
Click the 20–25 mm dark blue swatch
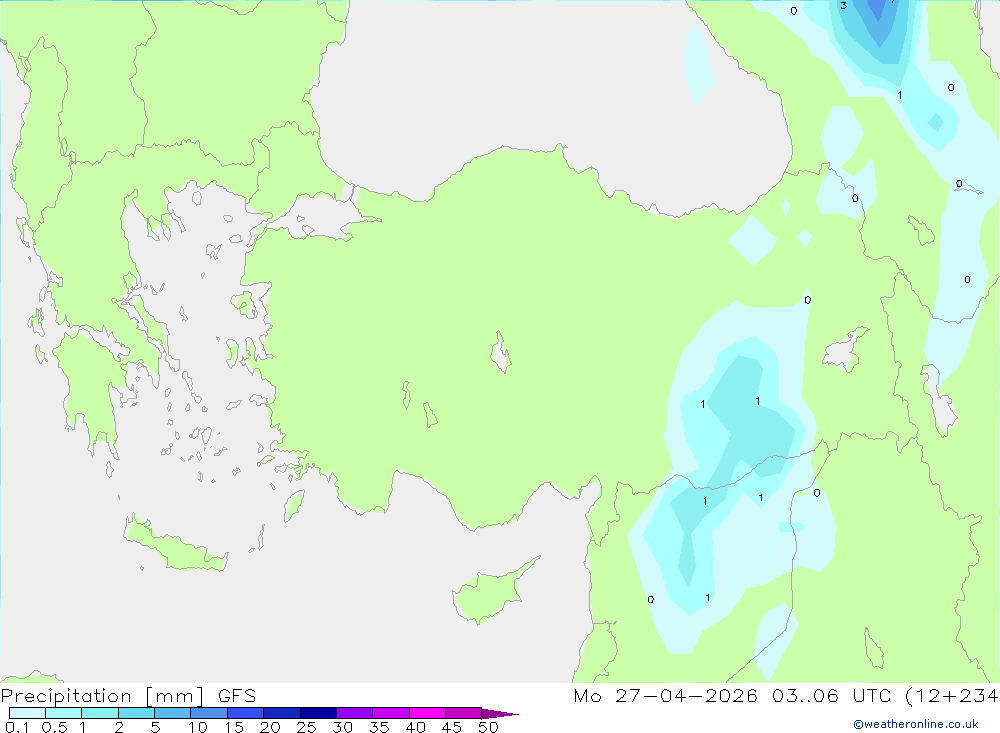point(282,713)
